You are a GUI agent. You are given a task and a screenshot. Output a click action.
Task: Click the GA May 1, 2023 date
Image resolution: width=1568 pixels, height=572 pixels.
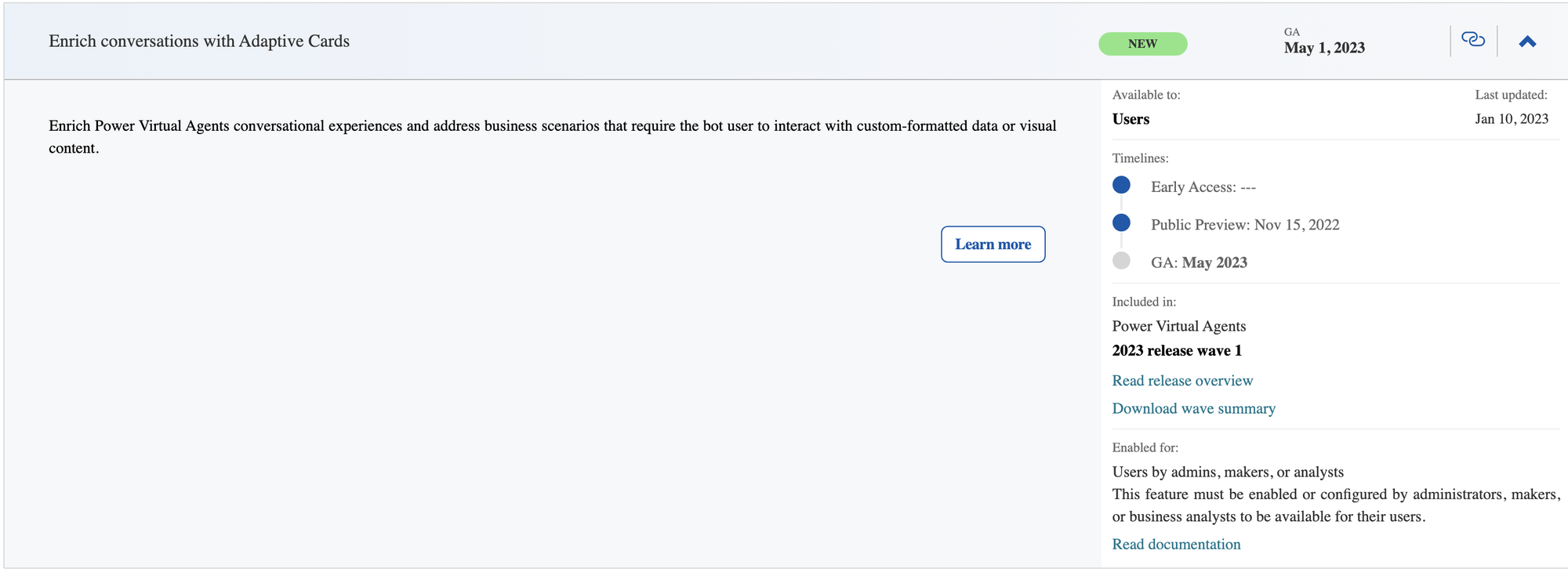(1324, 48)
